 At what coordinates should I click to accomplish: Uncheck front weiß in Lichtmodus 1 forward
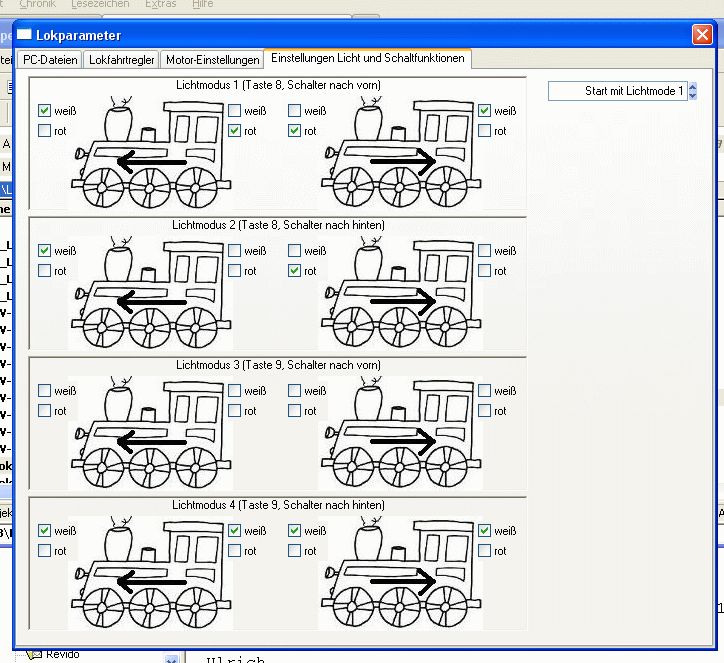click(x=44, y=110)
